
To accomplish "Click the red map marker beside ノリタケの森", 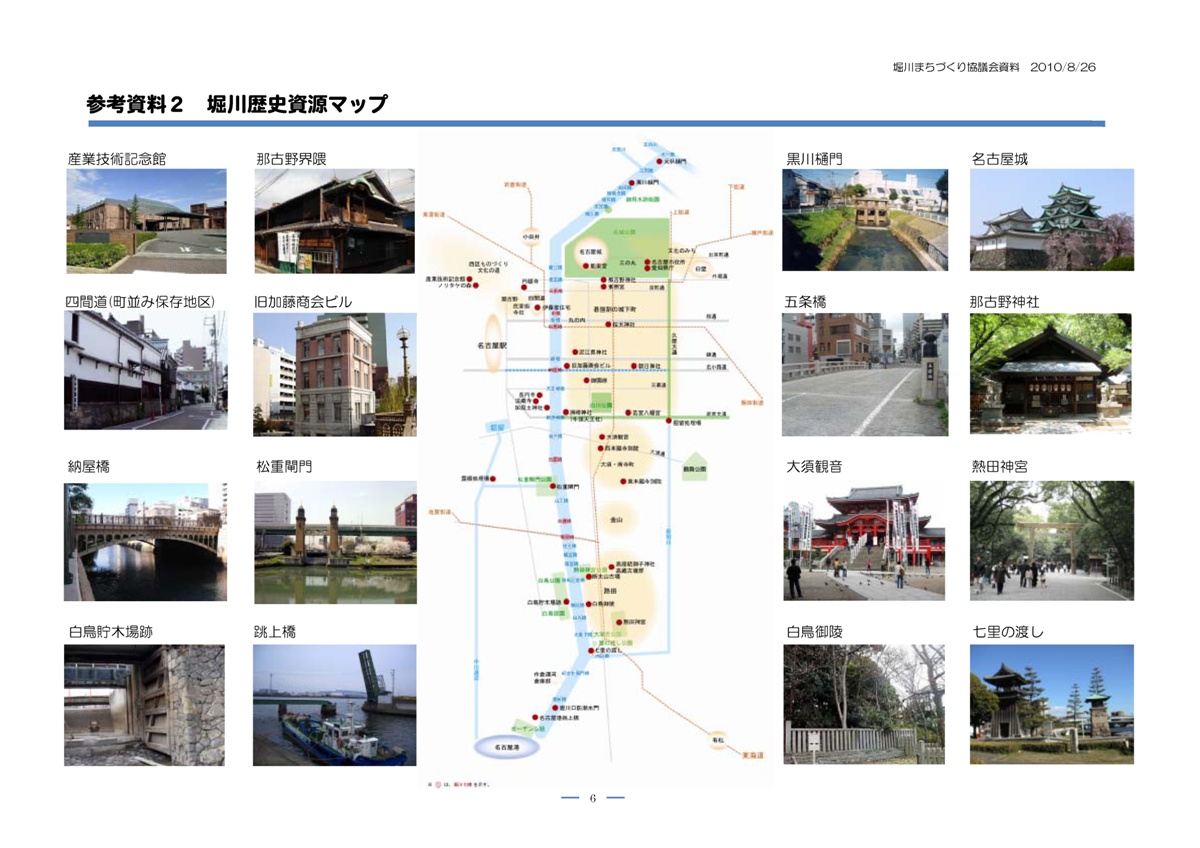I will pyautogui.click(x=476, y=285).
